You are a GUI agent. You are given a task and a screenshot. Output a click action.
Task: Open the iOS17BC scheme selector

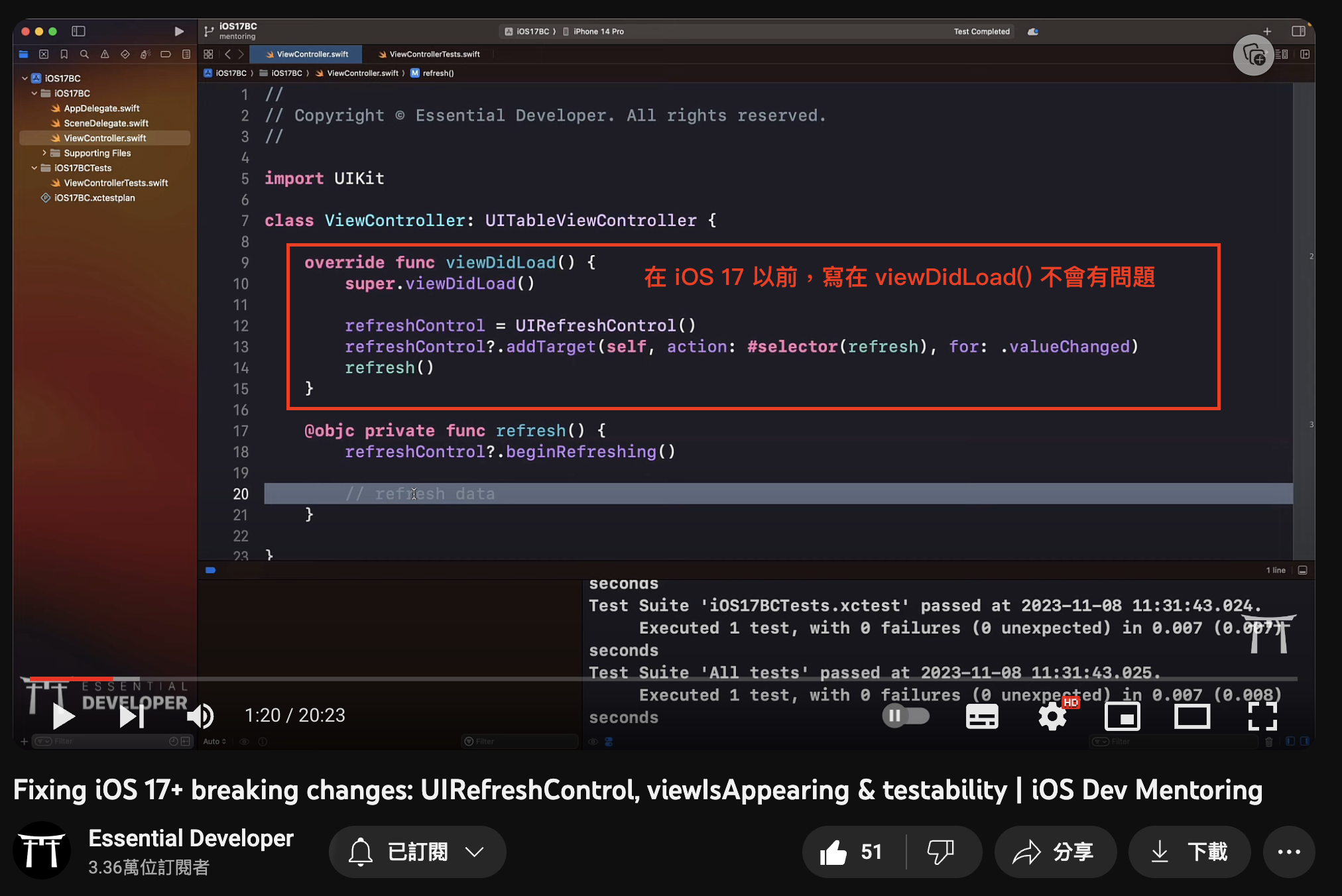point(528,31)
